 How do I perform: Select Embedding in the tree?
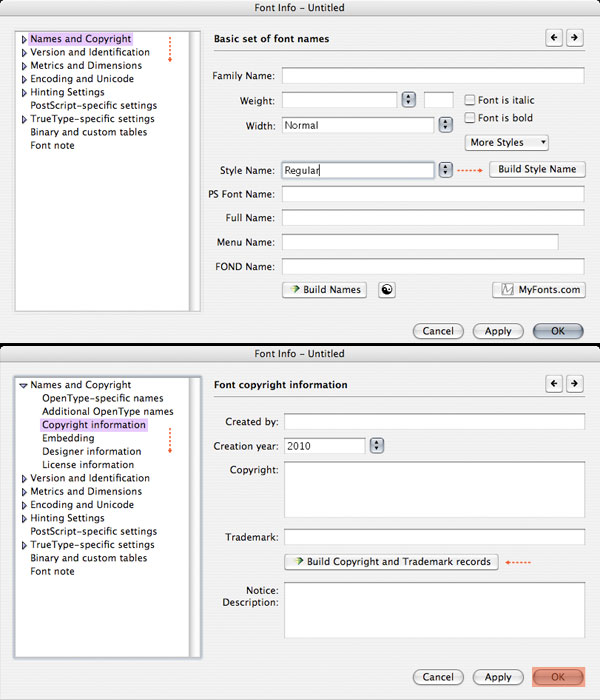point(68,438)
